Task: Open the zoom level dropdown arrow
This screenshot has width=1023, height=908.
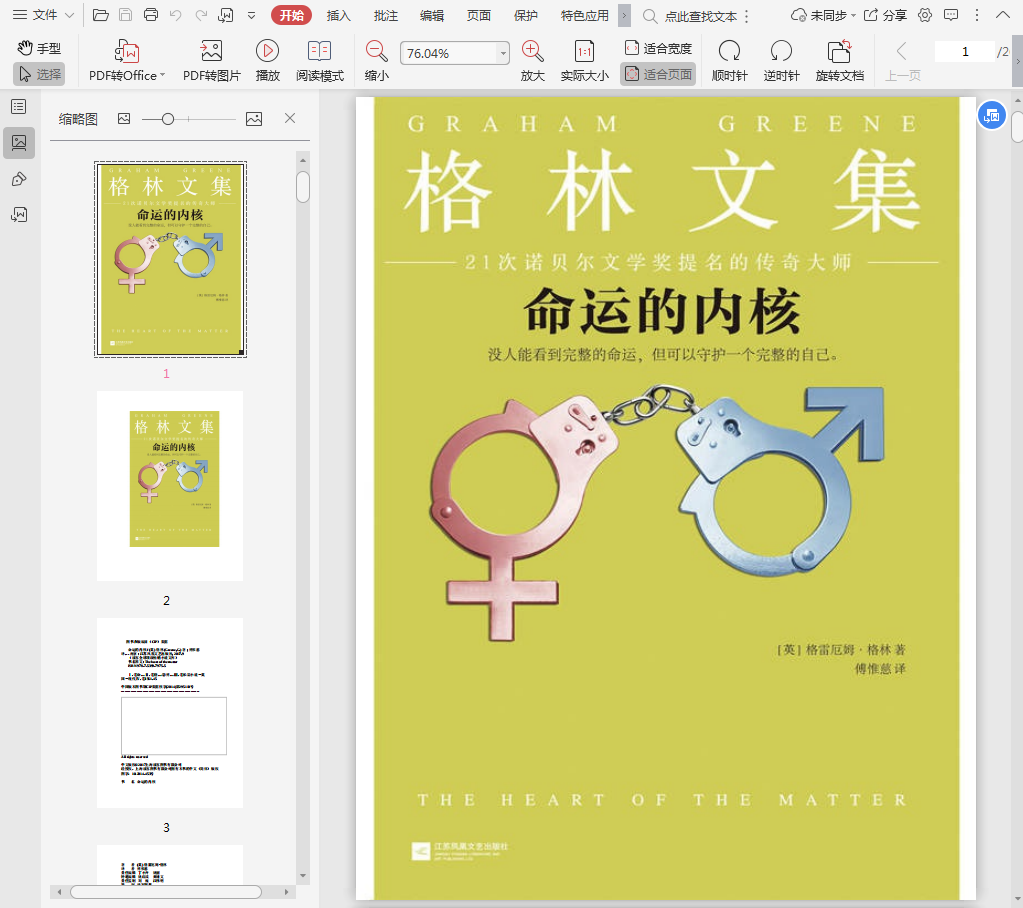Action: (503, 53)
